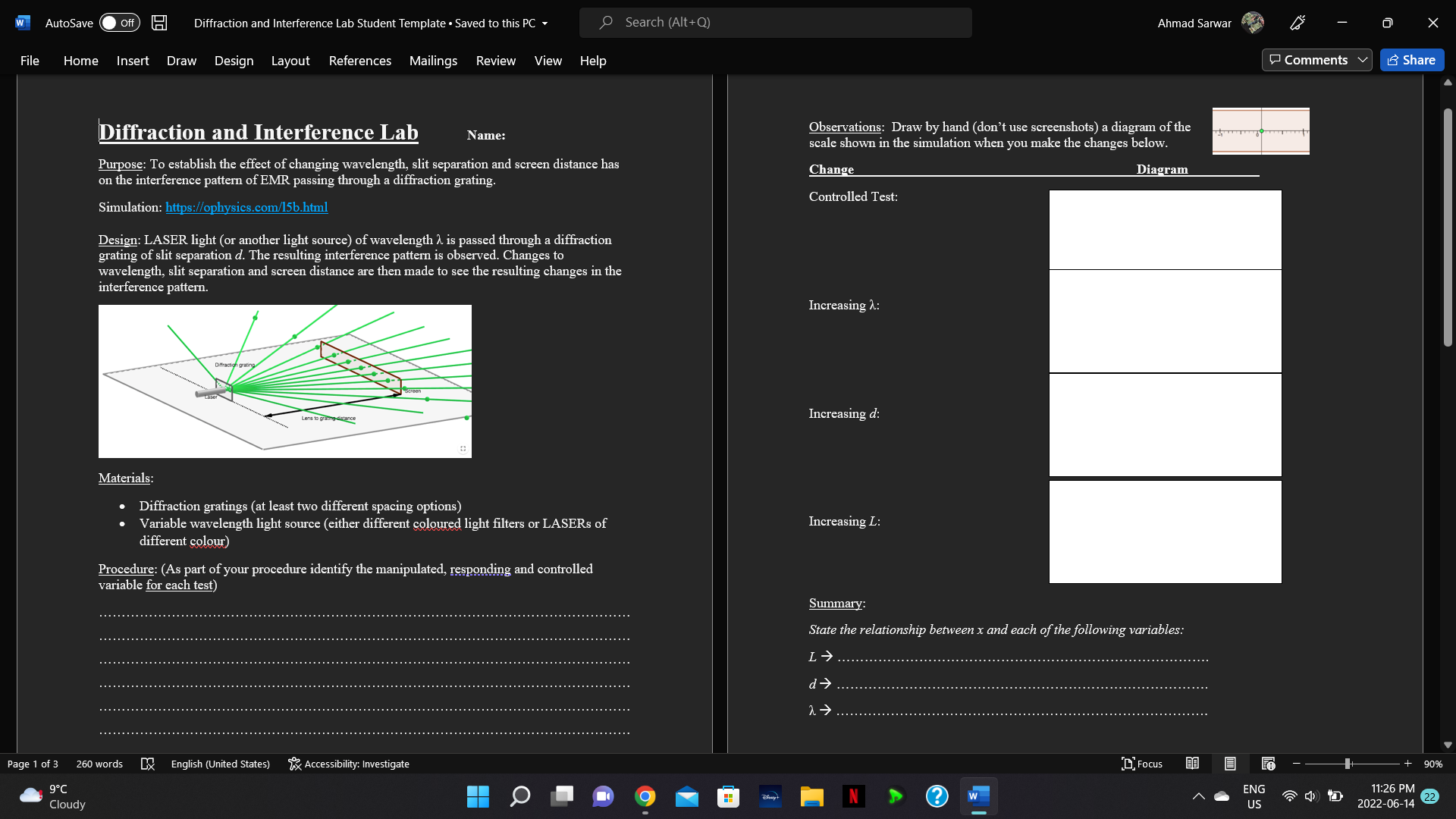Open Google Chrome from taskbar
This screenshot has height=819, width=1456.
[x=645, y=796]
